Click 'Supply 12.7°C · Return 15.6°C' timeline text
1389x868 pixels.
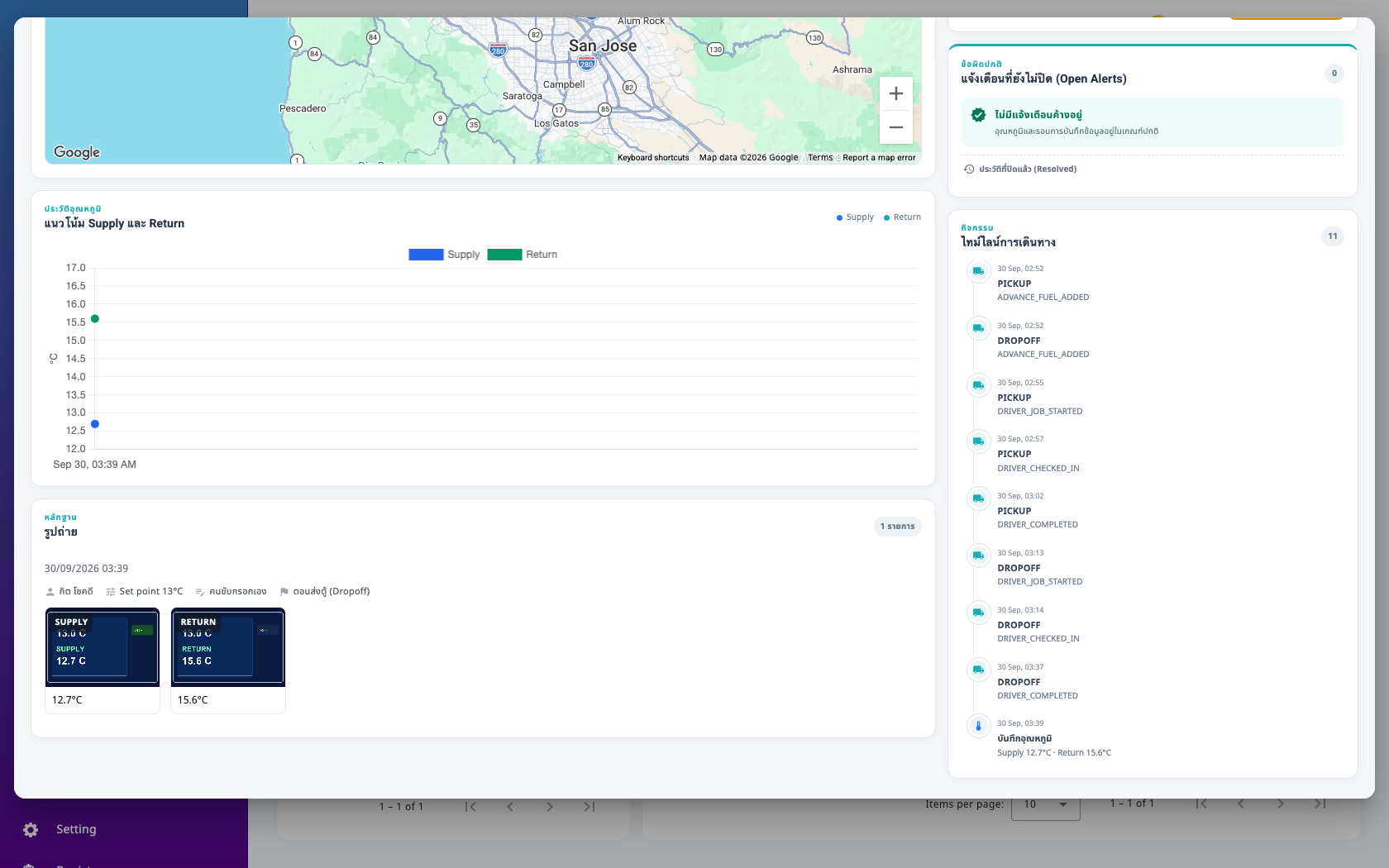tap(1054, 753)
